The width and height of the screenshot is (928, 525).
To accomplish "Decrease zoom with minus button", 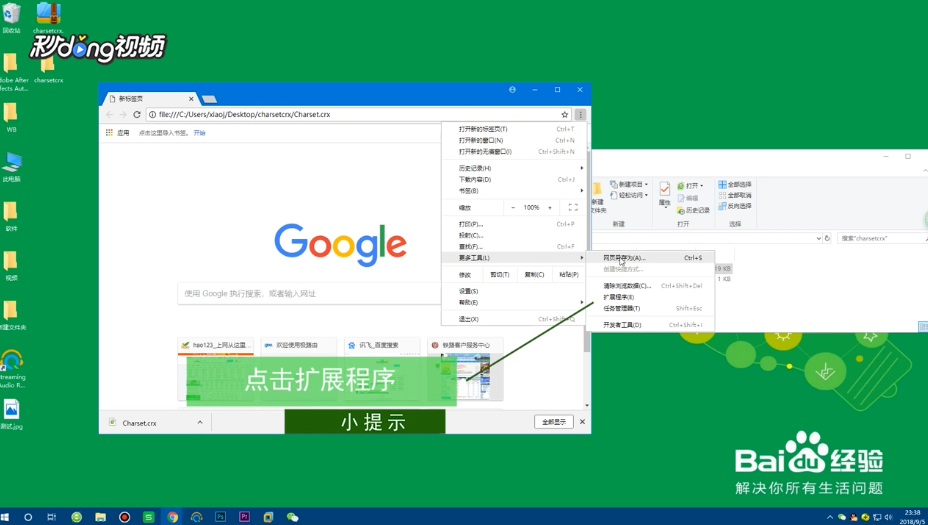I will [x=513, y=208].
